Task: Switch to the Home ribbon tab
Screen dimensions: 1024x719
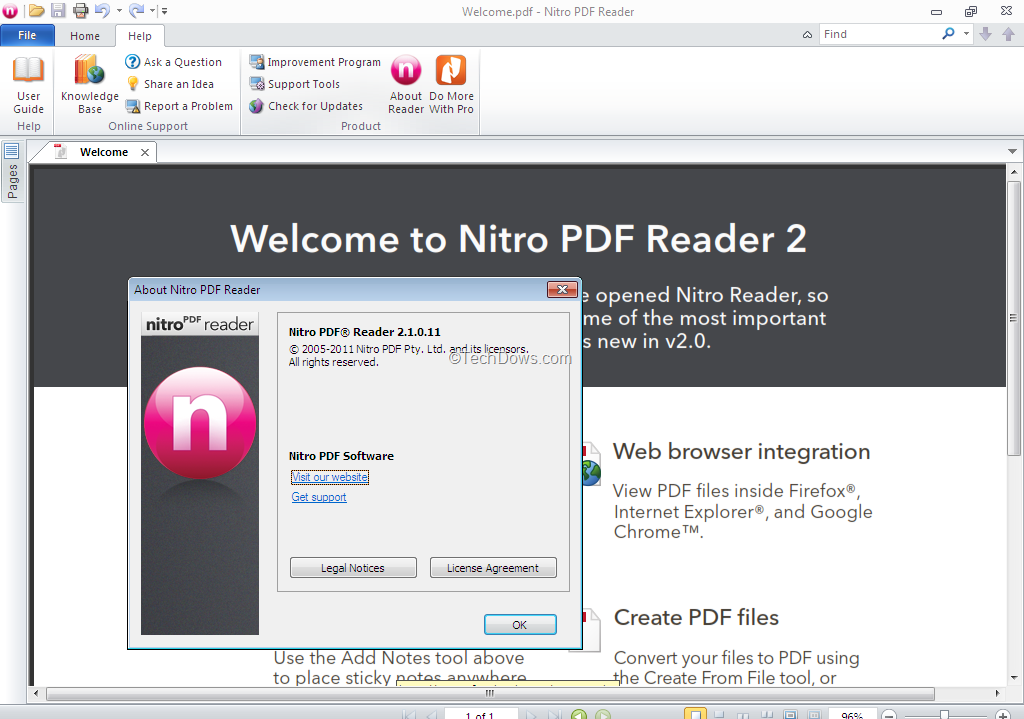Action: (85, 36)
